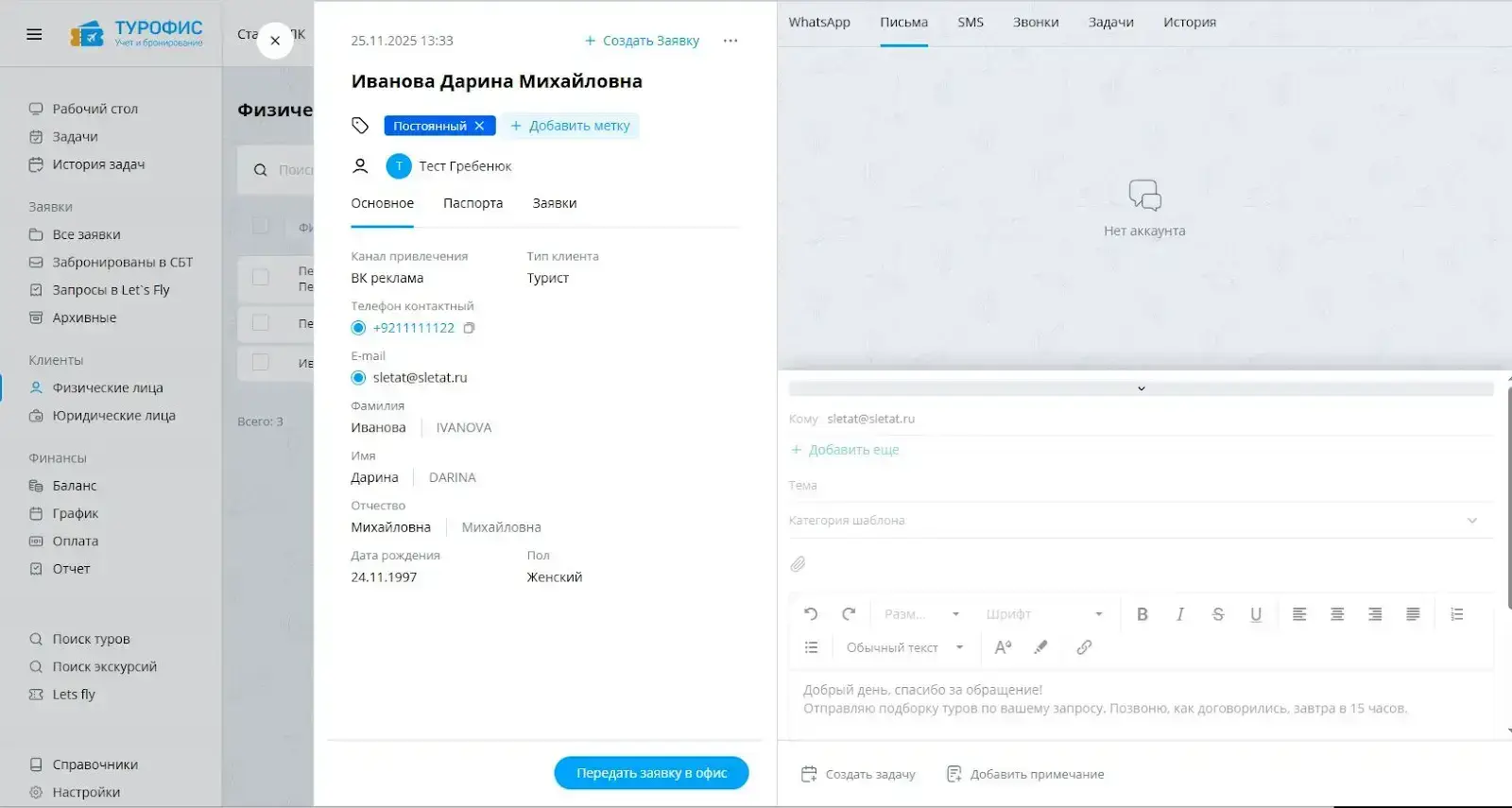Screen dimensions: 1512x808
Task: Open the font color tool
Action: (x=1003, y=647)
